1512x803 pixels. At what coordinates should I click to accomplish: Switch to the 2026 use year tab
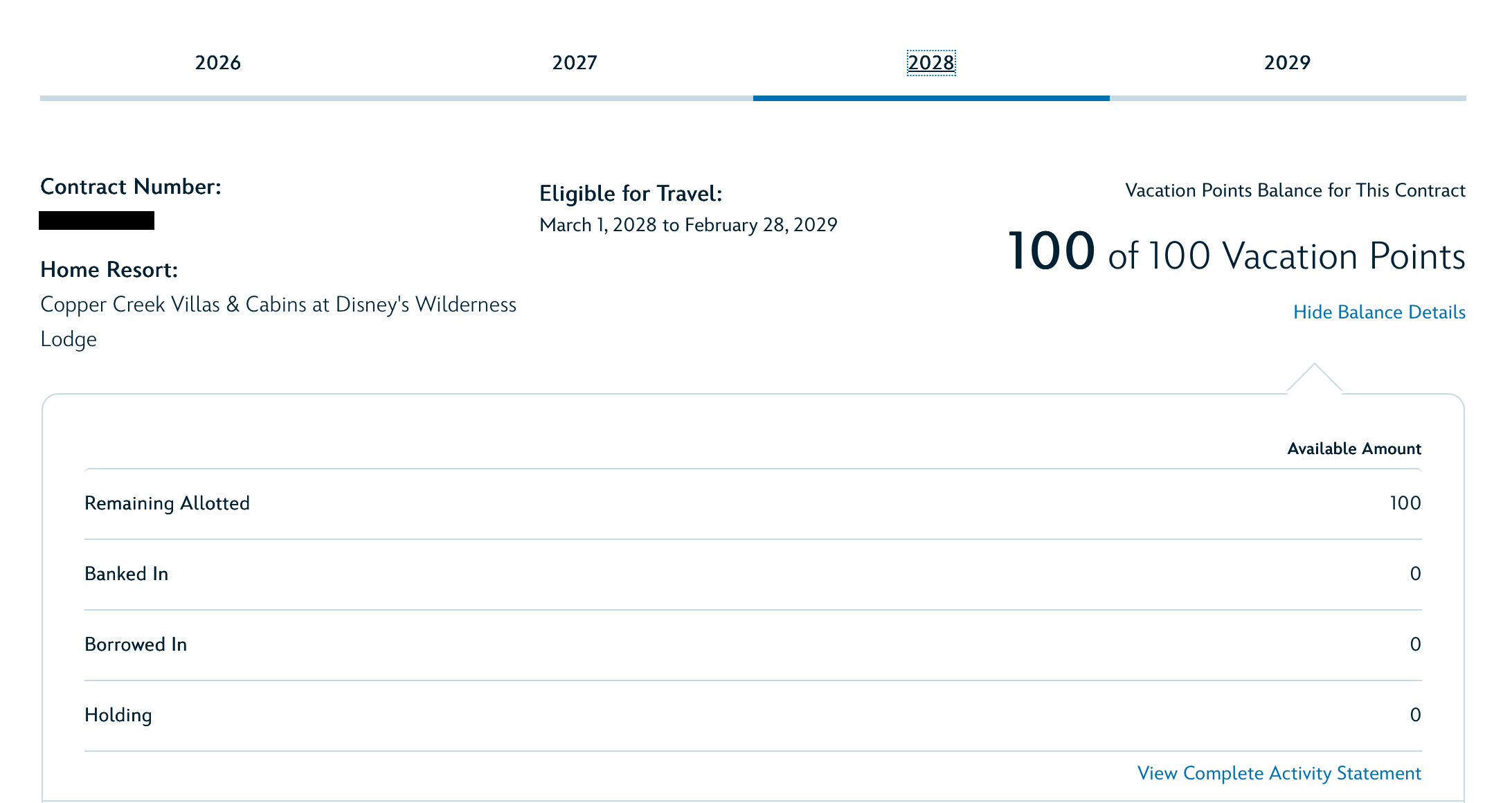218,62
